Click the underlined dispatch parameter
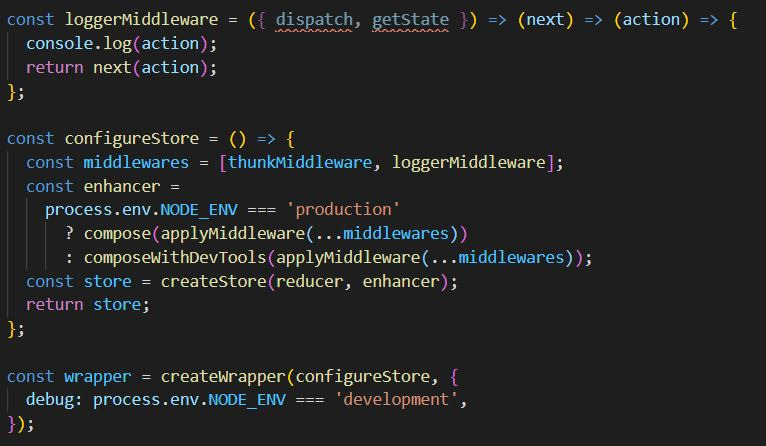766x446 pixels. point(314,20)
